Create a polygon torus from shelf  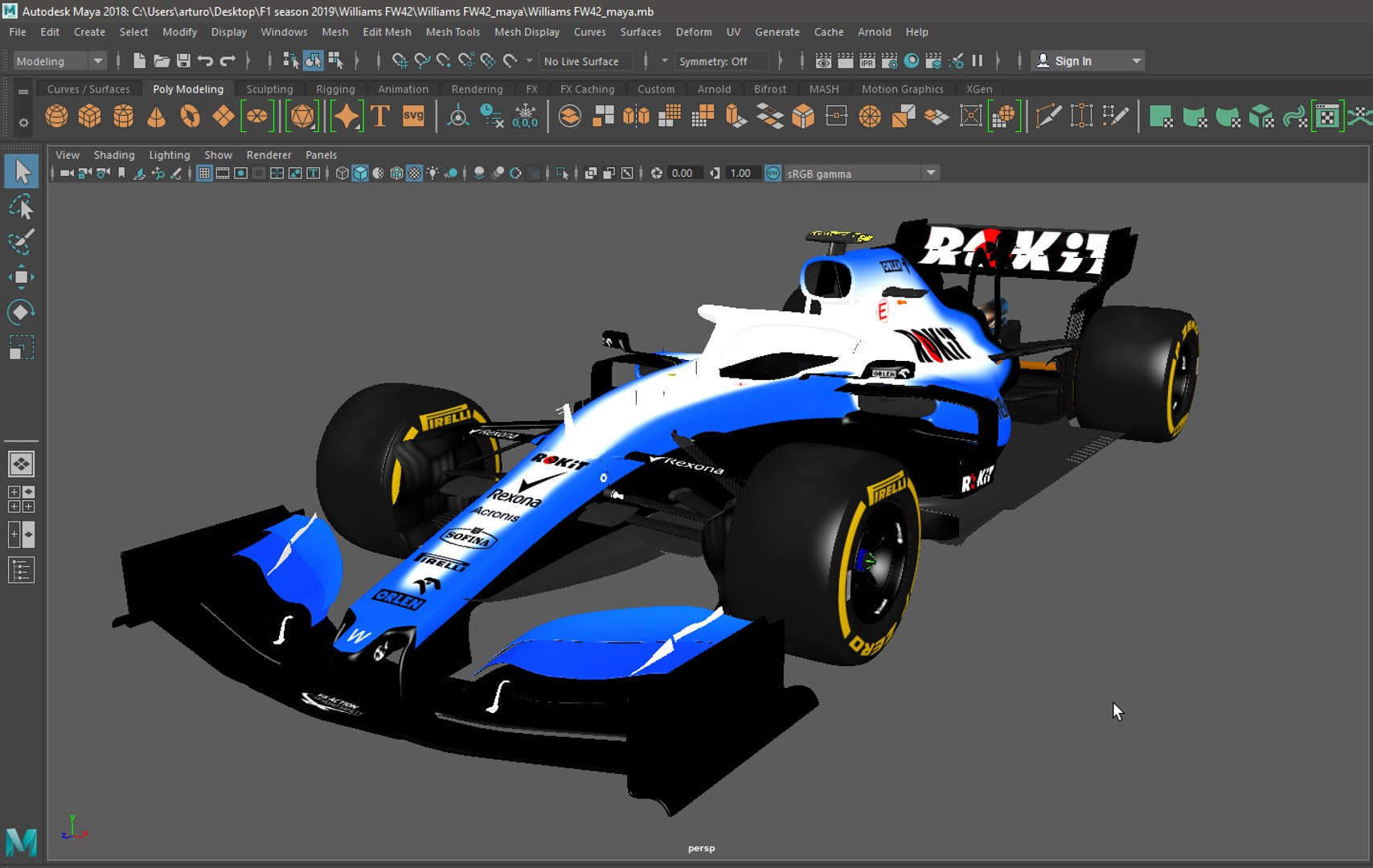(x=190, y=117)
